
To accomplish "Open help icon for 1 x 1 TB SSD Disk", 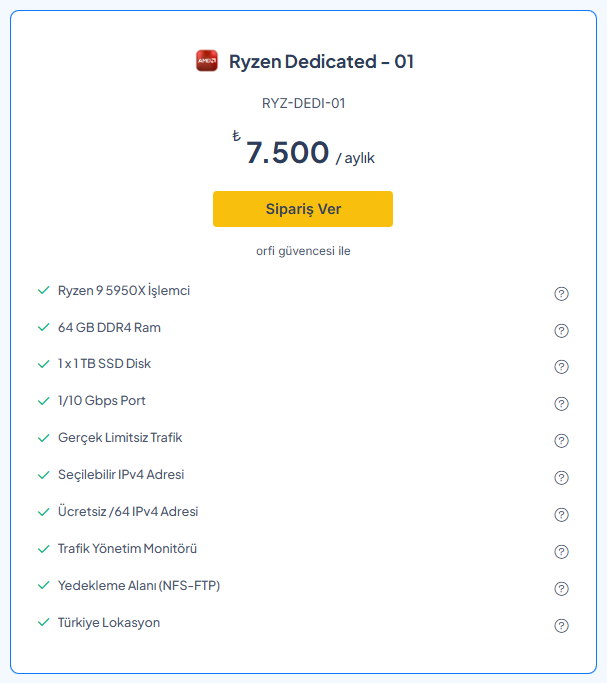I will click(x=561, y=367).
